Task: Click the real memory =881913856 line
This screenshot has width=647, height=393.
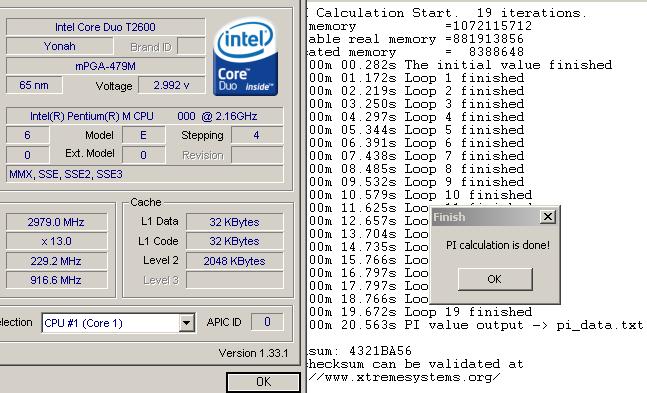Action: 416,39
